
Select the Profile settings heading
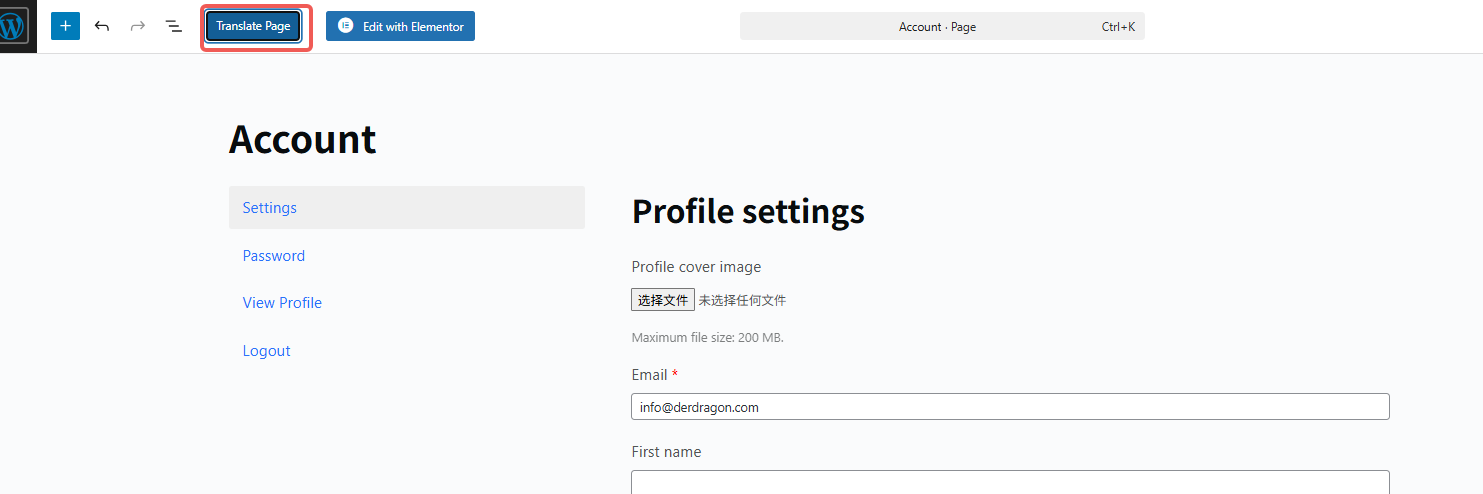748,211
